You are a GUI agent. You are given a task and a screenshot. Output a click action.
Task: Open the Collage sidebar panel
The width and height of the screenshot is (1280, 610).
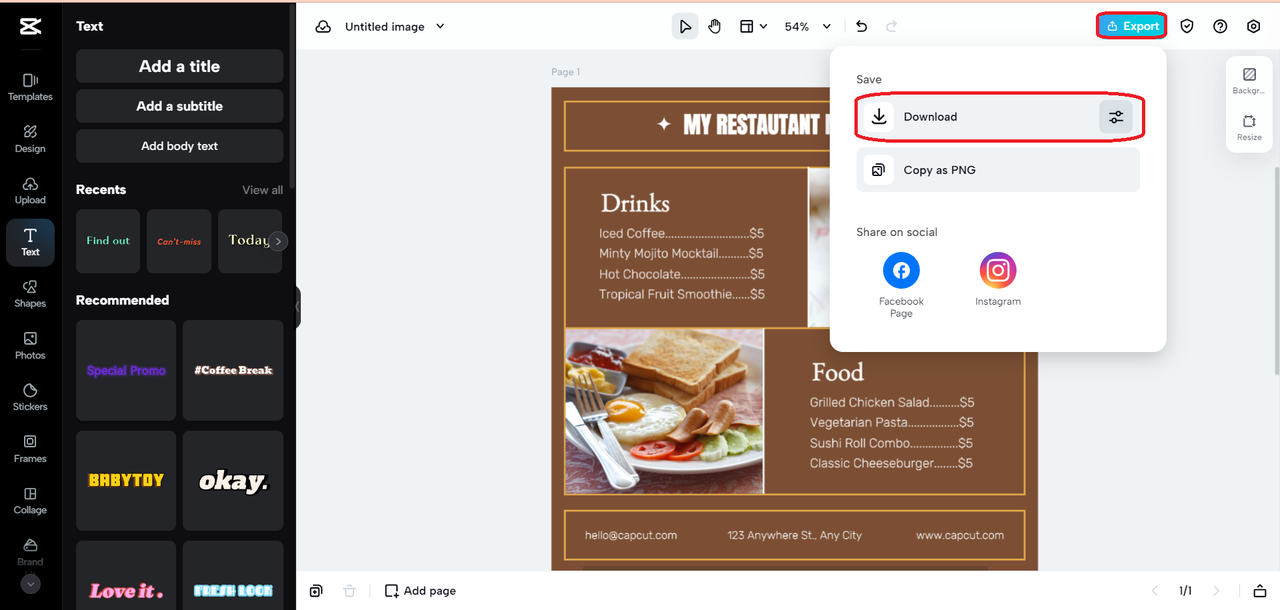[30, 501]
